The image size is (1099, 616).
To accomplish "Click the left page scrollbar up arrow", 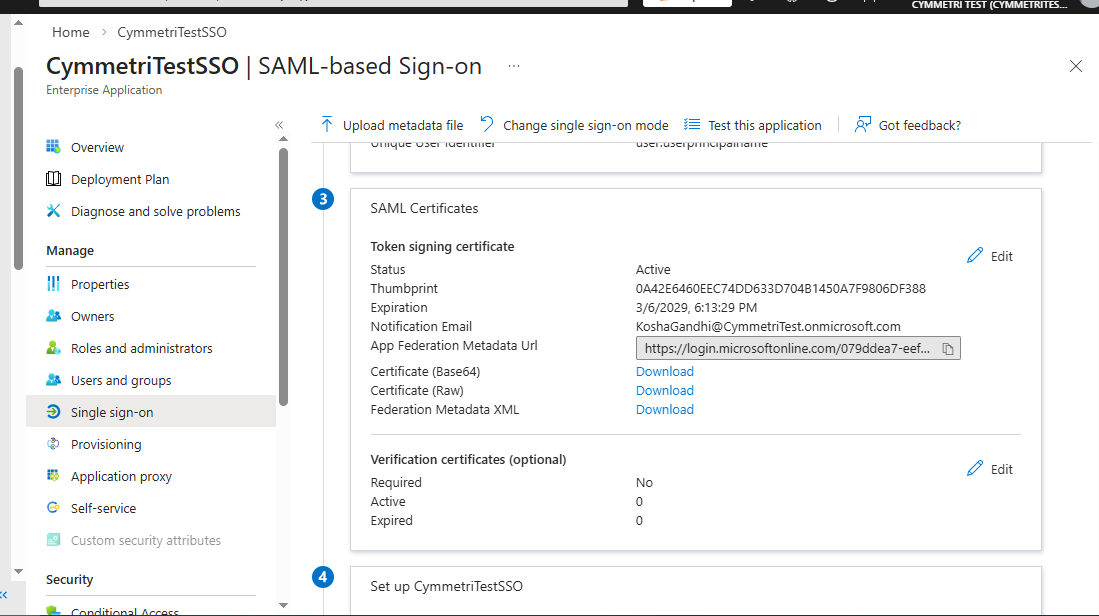I will pyautogui.click(x=18, y=23).
